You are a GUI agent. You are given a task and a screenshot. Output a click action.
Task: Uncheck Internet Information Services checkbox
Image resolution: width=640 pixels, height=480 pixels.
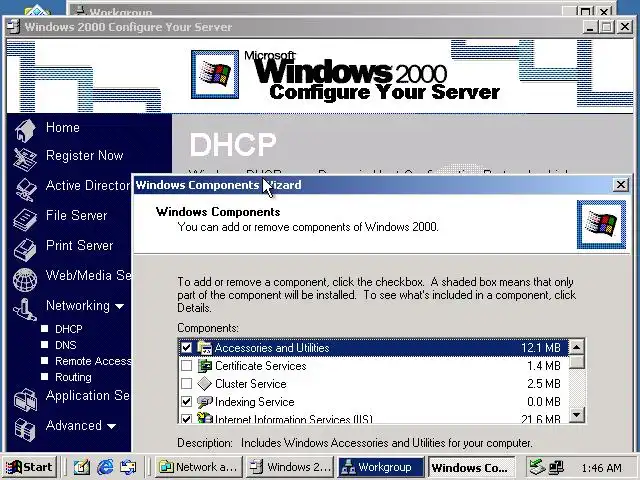187,419
